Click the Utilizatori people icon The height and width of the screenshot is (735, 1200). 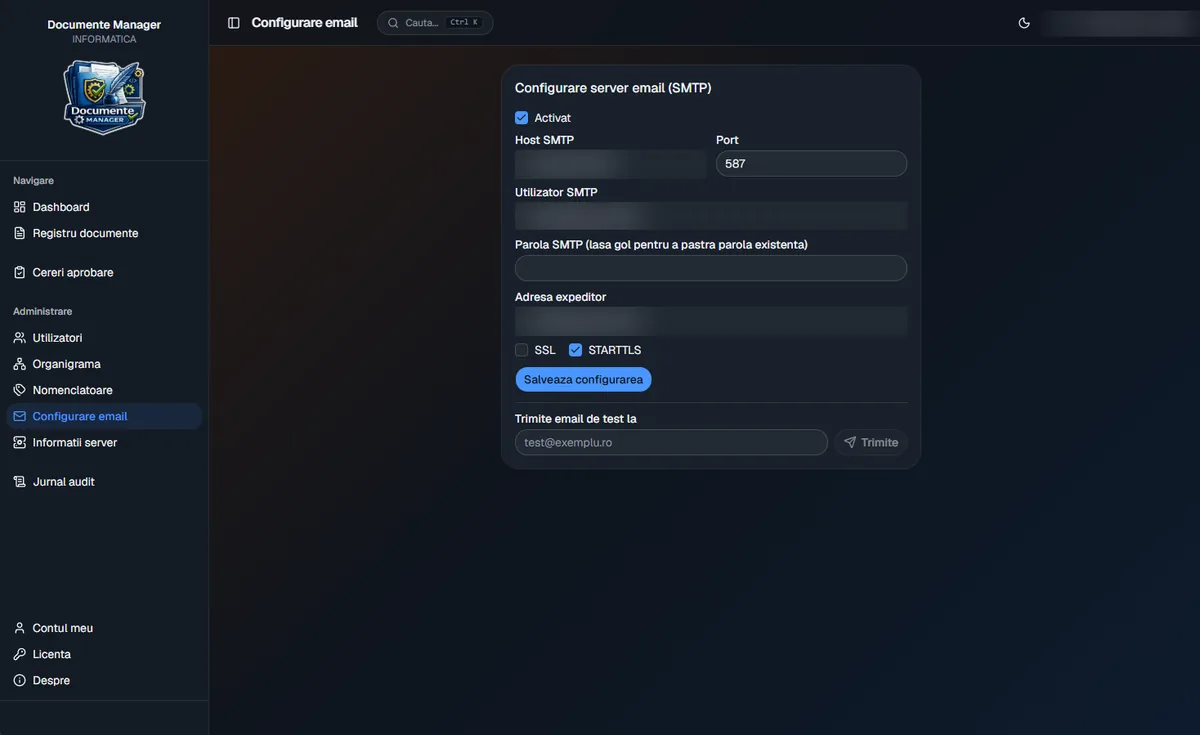tap(20, 338)
